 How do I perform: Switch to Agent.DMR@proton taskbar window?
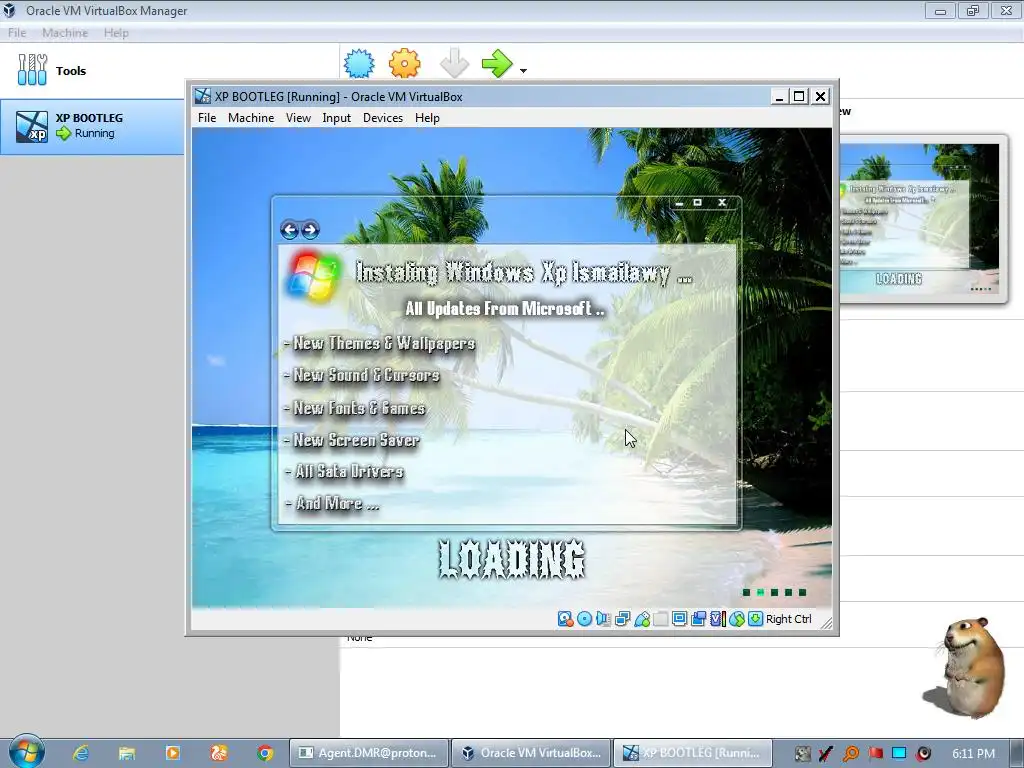pyautogui.click(x=369, y=753)
